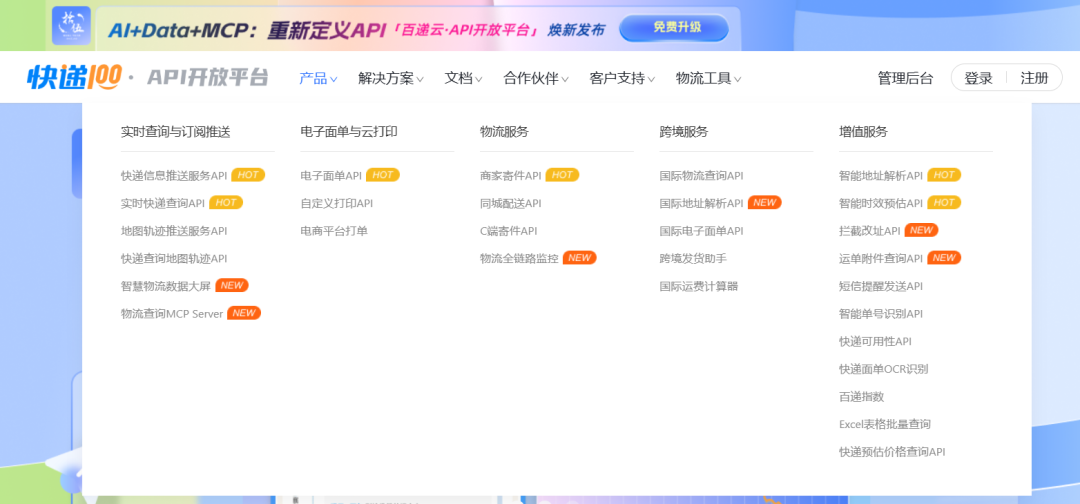Open 智能单号识别API
This screenshot has width=1080, height=504.
881,313
